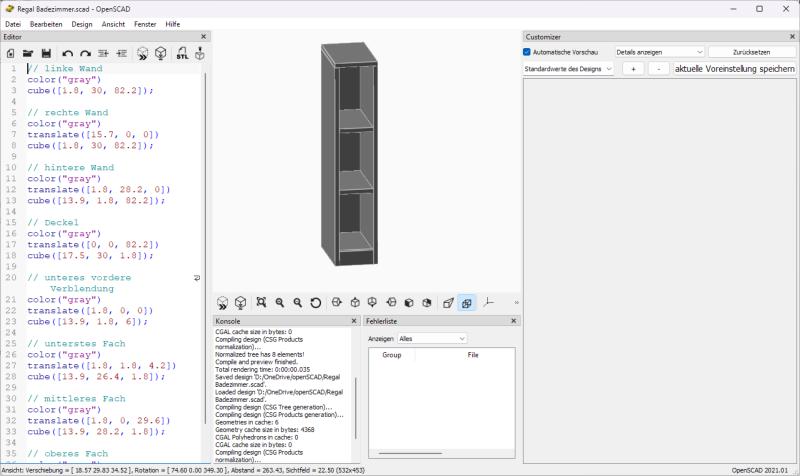Click aktuelle Voreinstellung speichern
This screenshot has width=800, height=476.
pyautogui.click(x=735, y=69)
